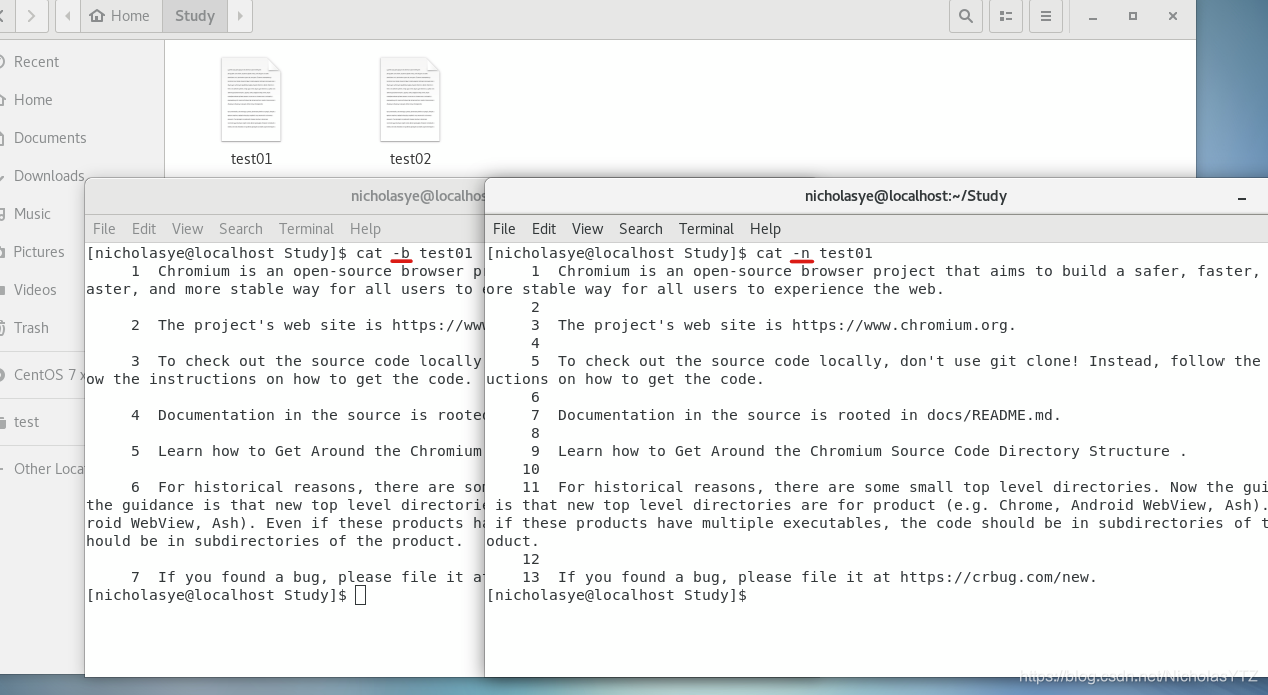This screenshot has width=1268, height=695.
Task: Open Edit menu in the left terminal
Action: 144,229
